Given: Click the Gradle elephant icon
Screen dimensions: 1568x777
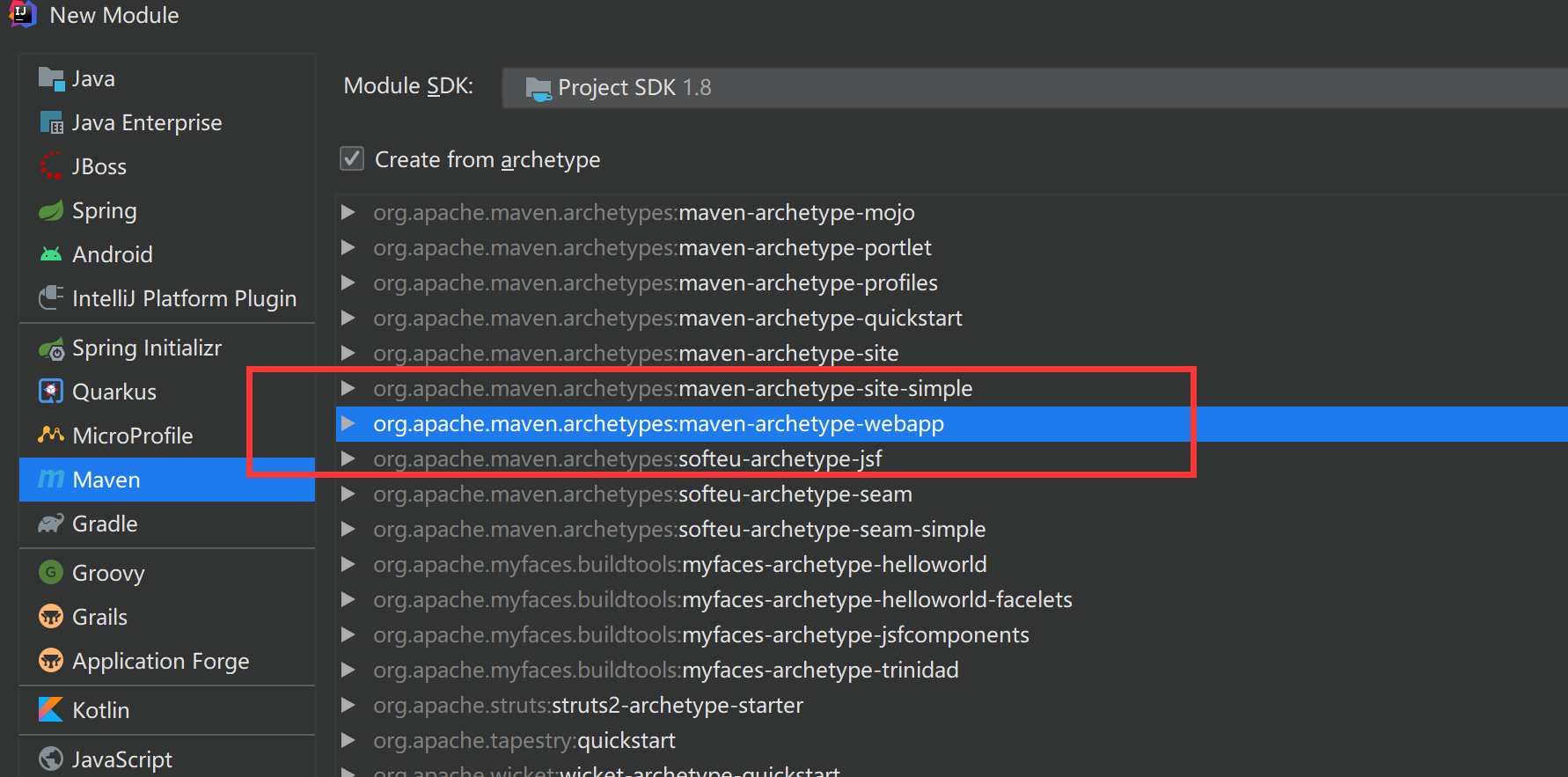Looking at the screenshot, I should tap(51, 524).
